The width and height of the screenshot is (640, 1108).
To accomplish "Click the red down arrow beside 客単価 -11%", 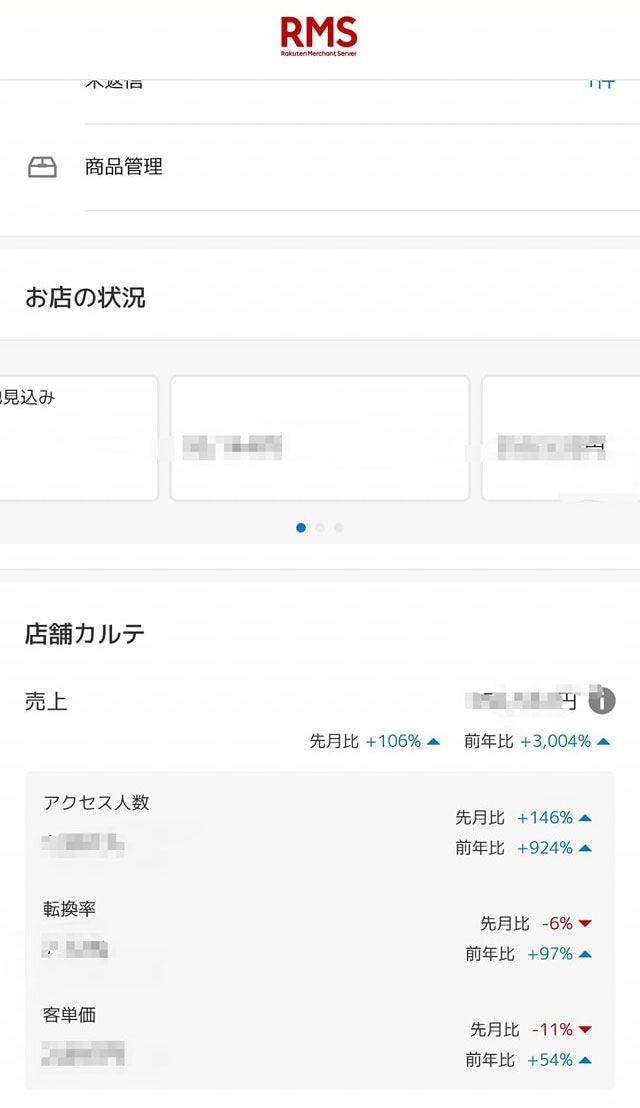I will pyautogui.click(x=585, y=1029).
